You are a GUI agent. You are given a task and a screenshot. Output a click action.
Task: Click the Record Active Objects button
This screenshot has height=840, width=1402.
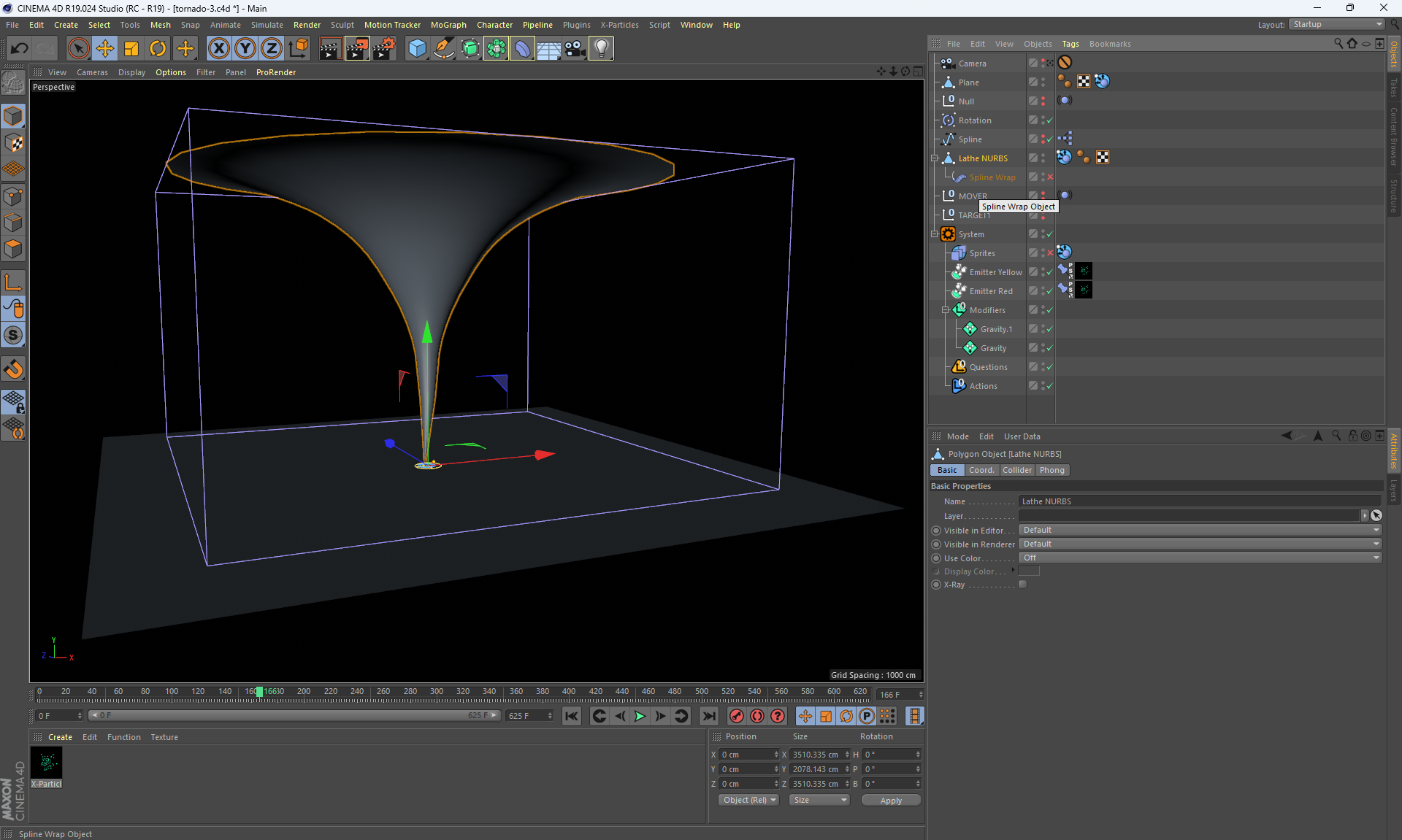tap(736, 716)
